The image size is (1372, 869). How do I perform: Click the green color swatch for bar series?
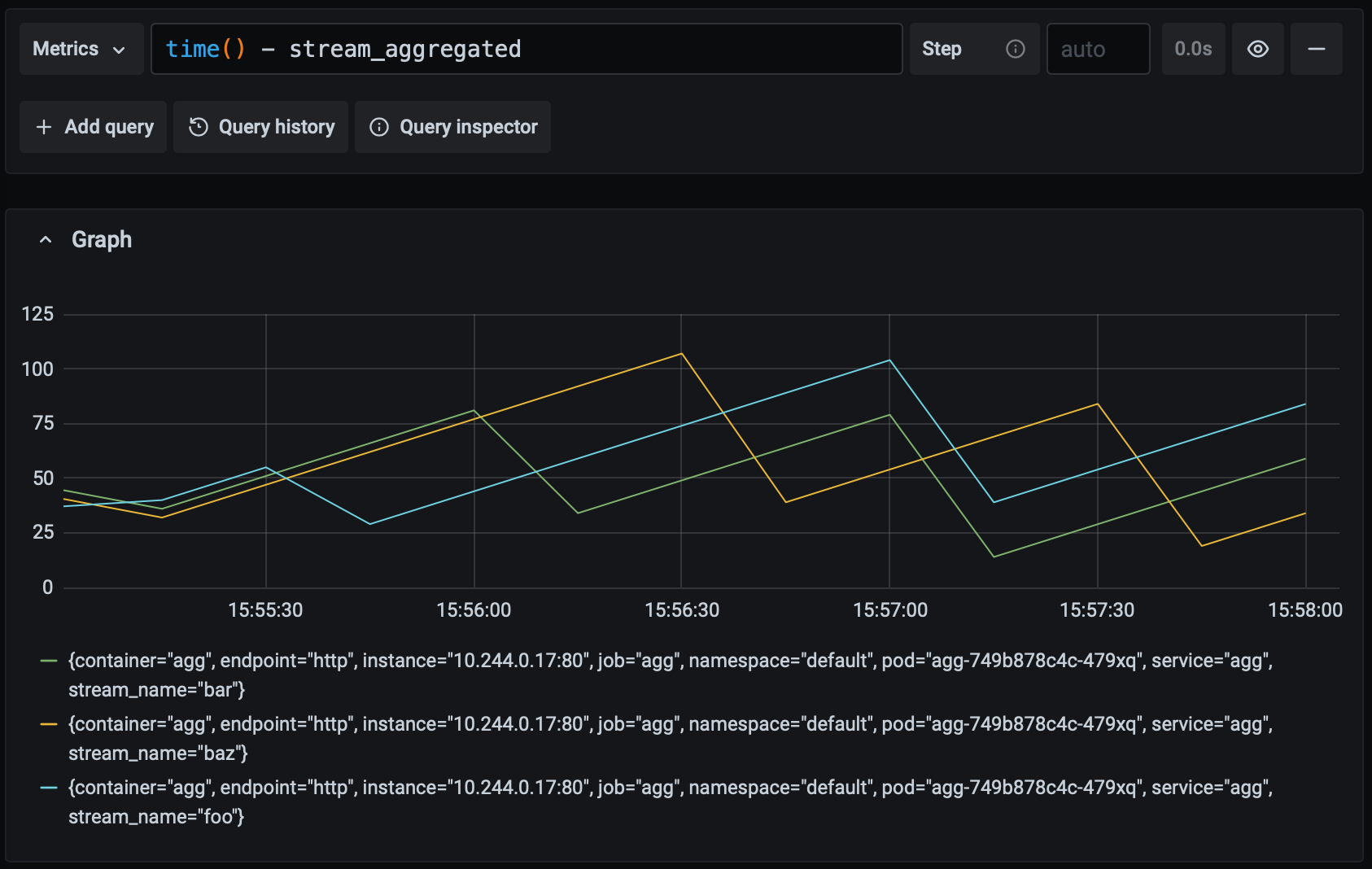tap(49, 661)
